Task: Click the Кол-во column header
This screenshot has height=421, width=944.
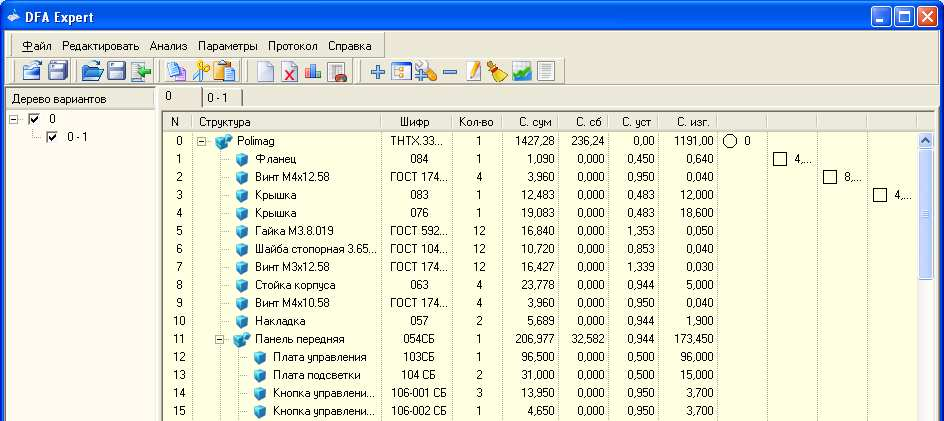Action: click(476, 122)
